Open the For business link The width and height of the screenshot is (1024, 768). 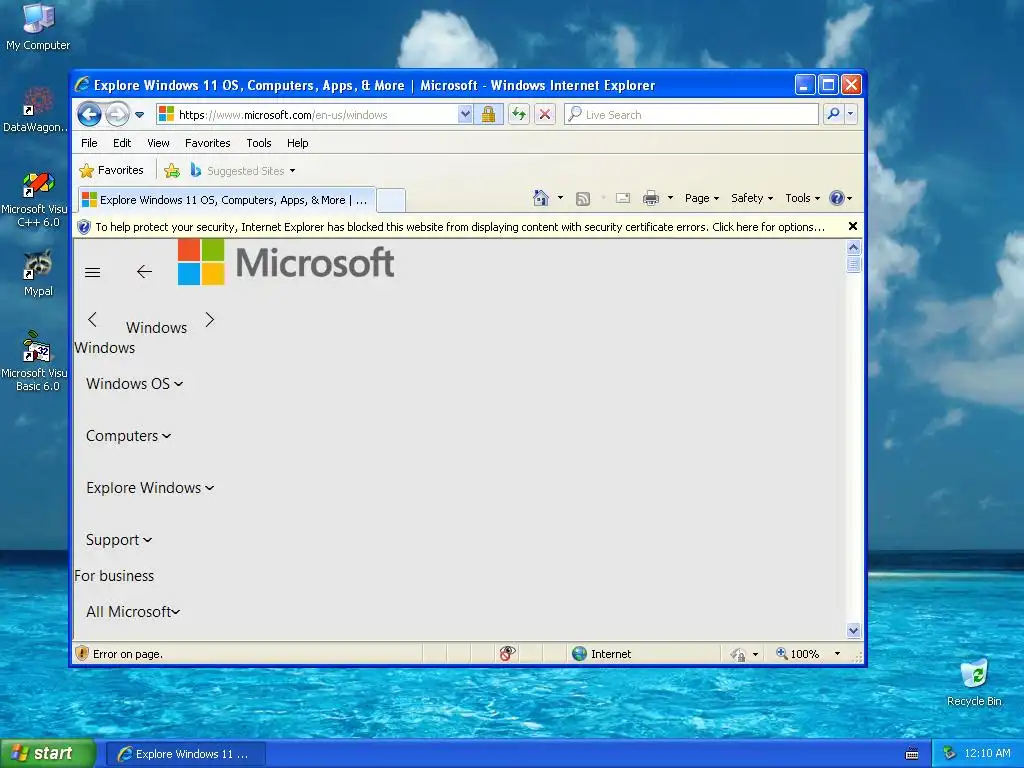pos(114,576)
